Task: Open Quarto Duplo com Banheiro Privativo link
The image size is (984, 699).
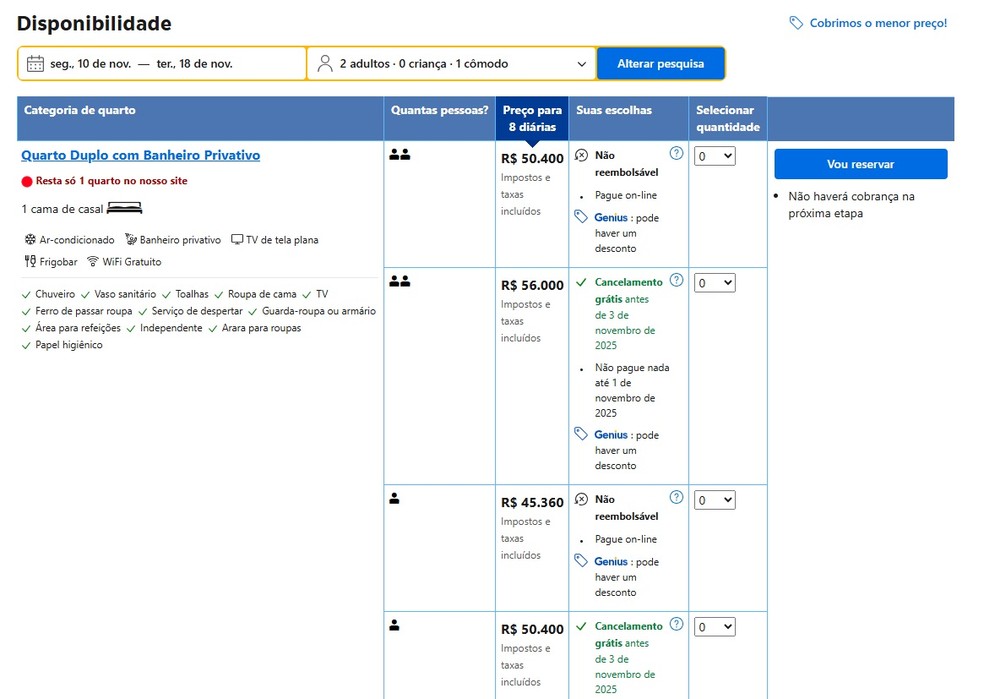Action: (140, 156)
